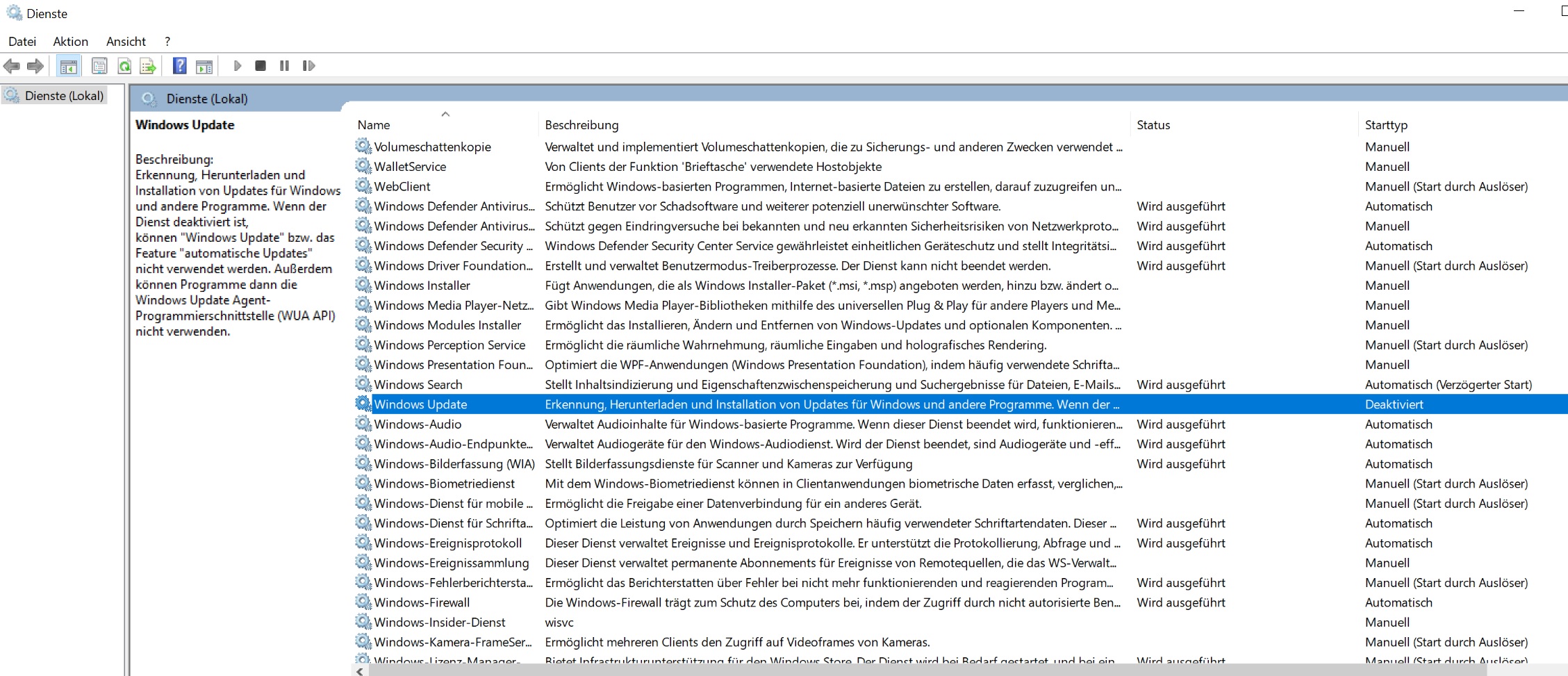Select the Windows Media Player-Netz service name
This screenshot has width=1568, height=676.
click(x=454, y=305)
